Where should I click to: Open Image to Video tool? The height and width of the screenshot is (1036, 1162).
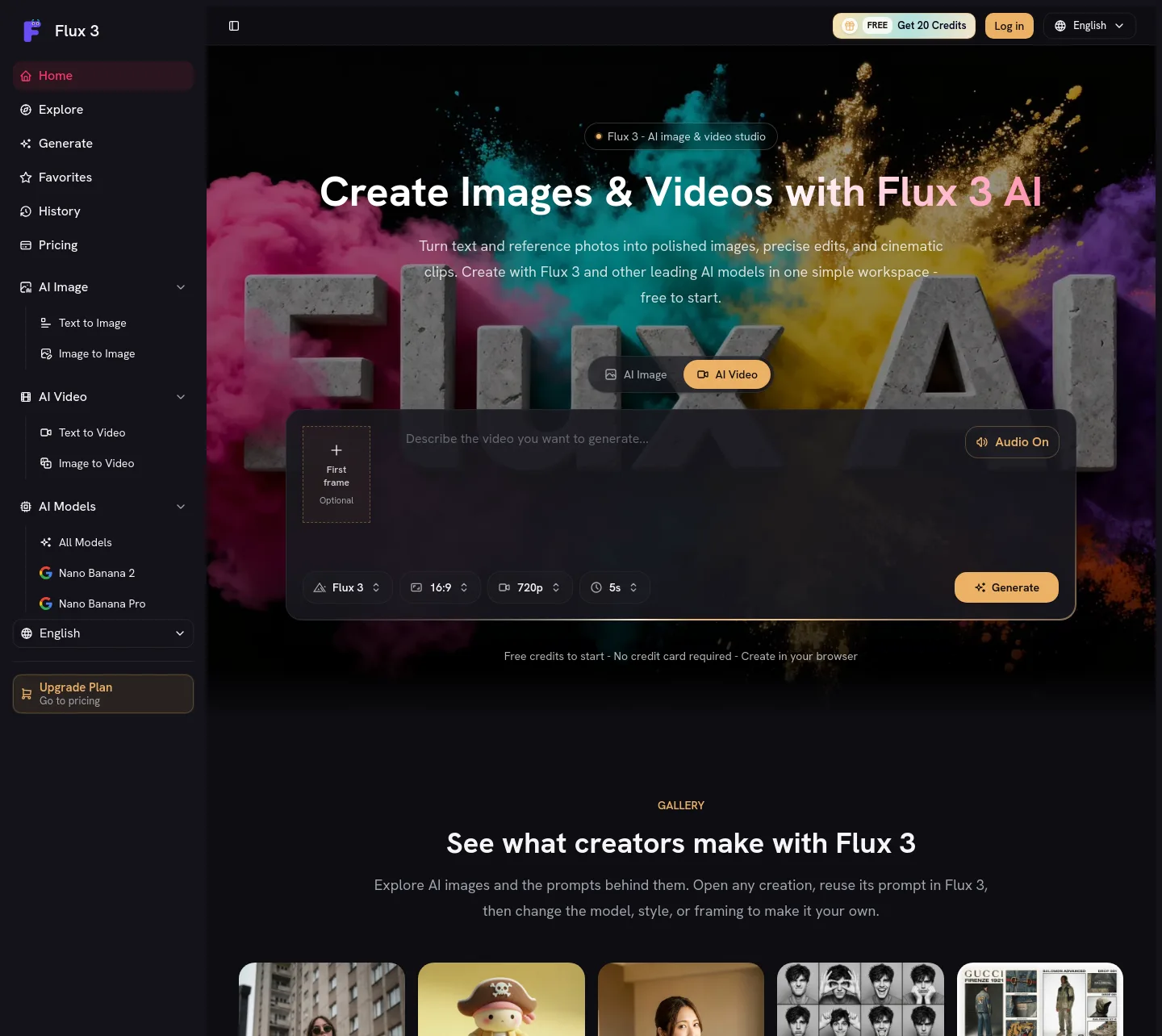pyautogui.click(x=113, y=463)
